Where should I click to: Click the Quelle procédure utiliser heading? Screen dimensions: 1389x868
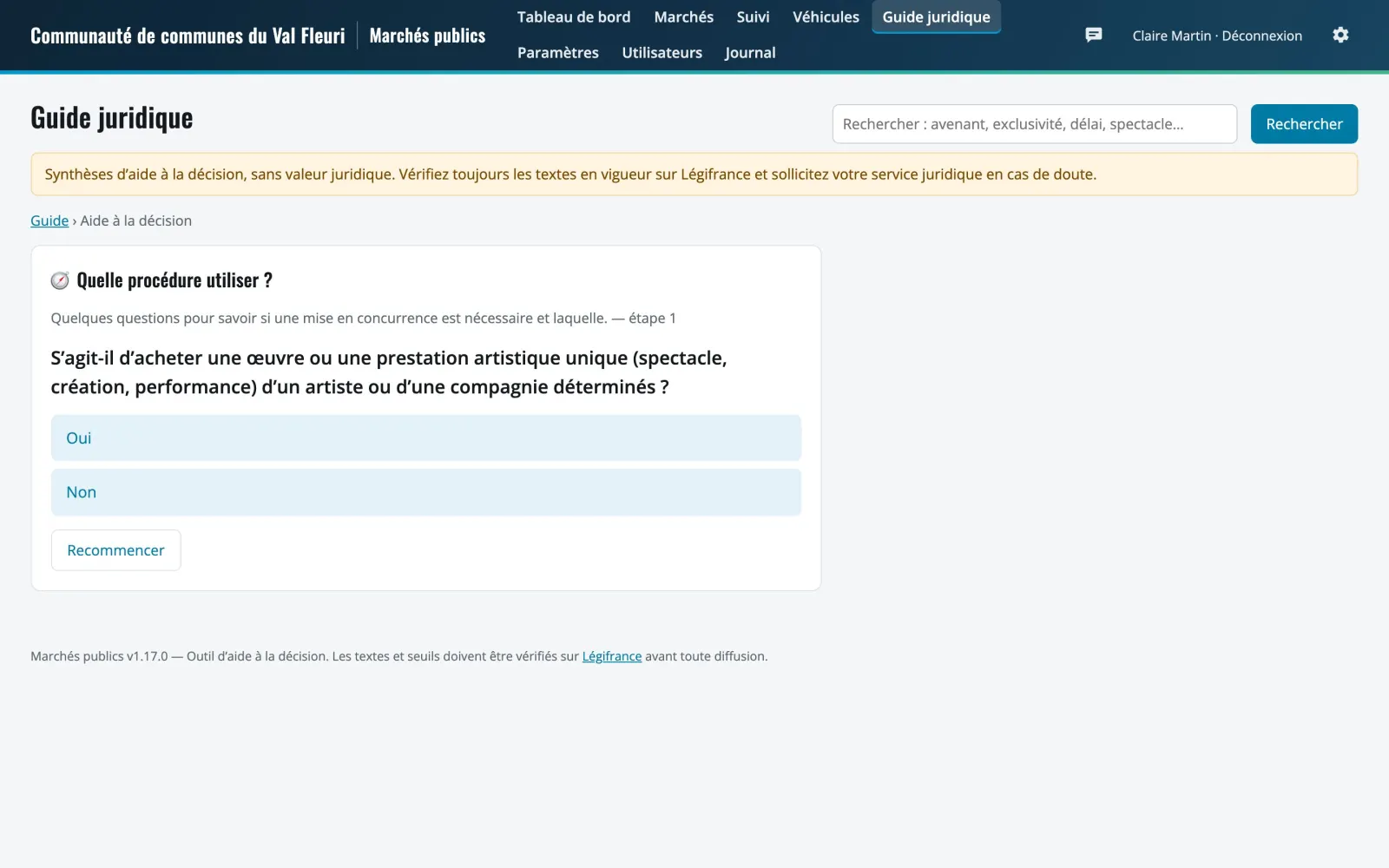tap(174, 280)
